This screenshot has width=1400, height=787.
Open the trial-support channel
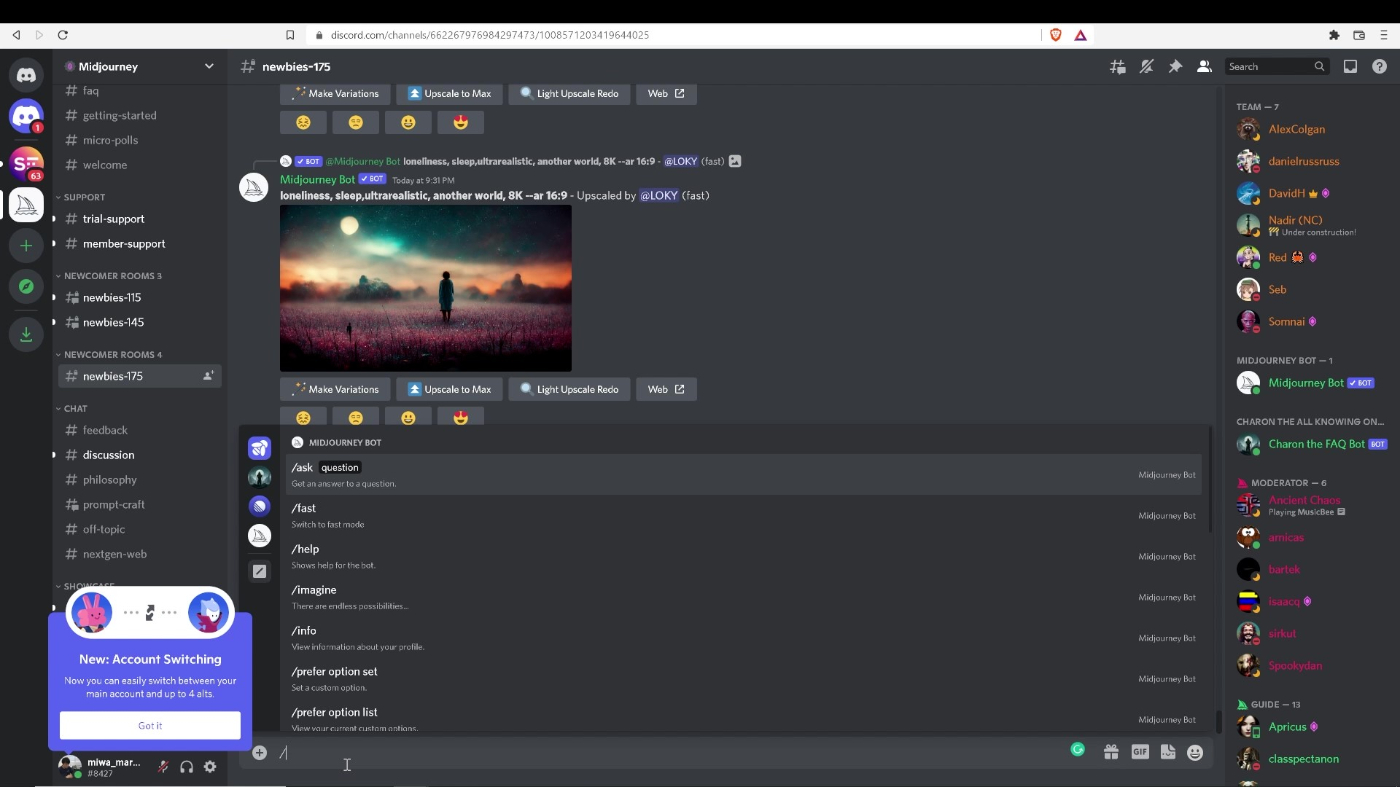(140, 219)
